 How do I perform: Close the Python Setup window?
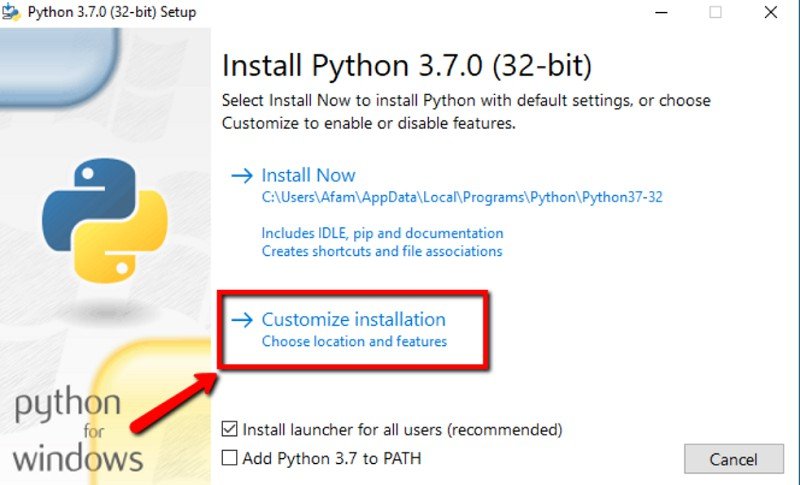pos(771,12)
